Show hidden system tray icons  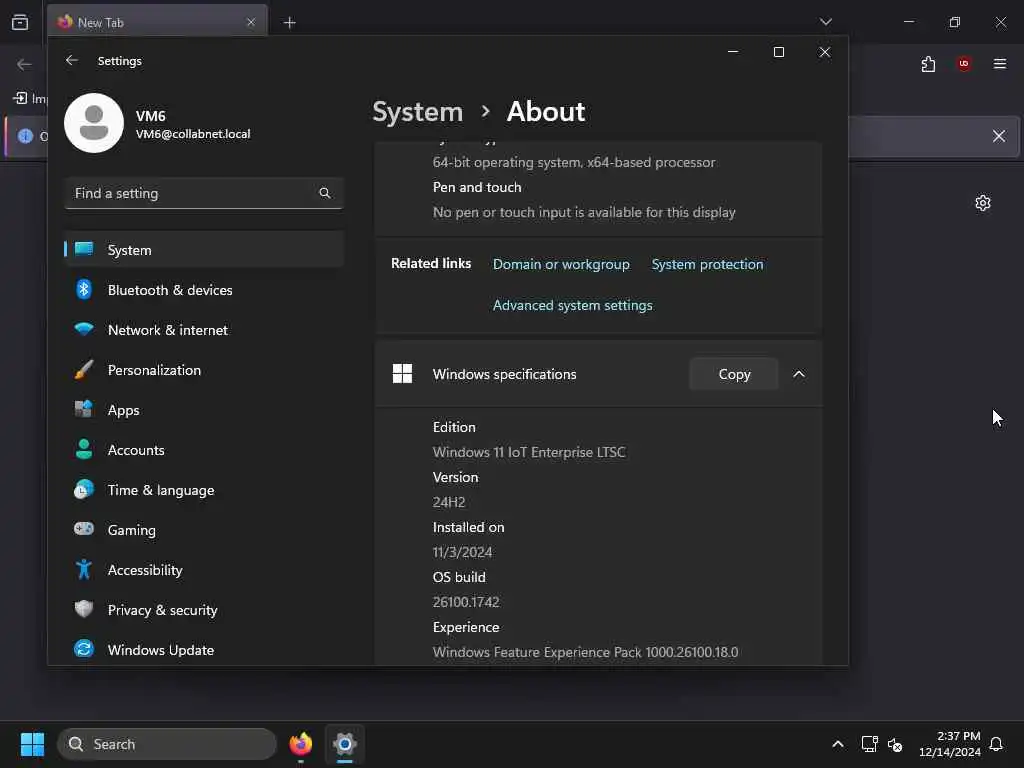coord(837,744)
